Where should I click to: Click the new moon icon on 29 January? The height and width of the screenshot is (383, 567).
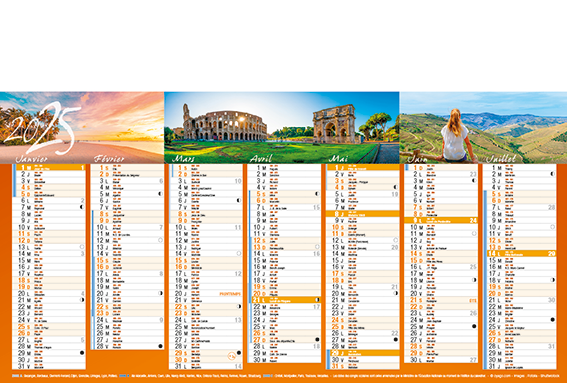82,353
